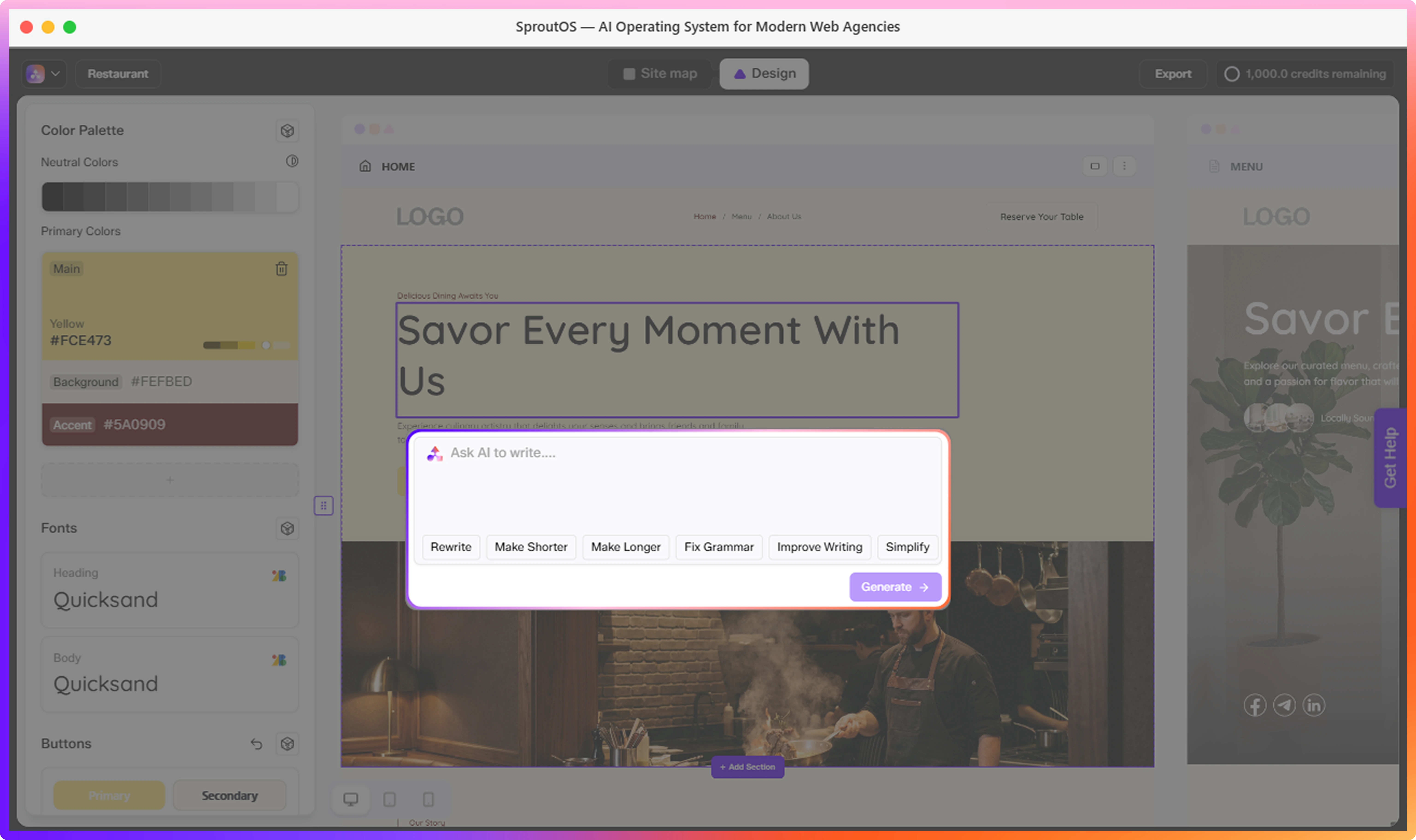
Task: Click the Google Fonts icon on Body
Action: [279, 660]
